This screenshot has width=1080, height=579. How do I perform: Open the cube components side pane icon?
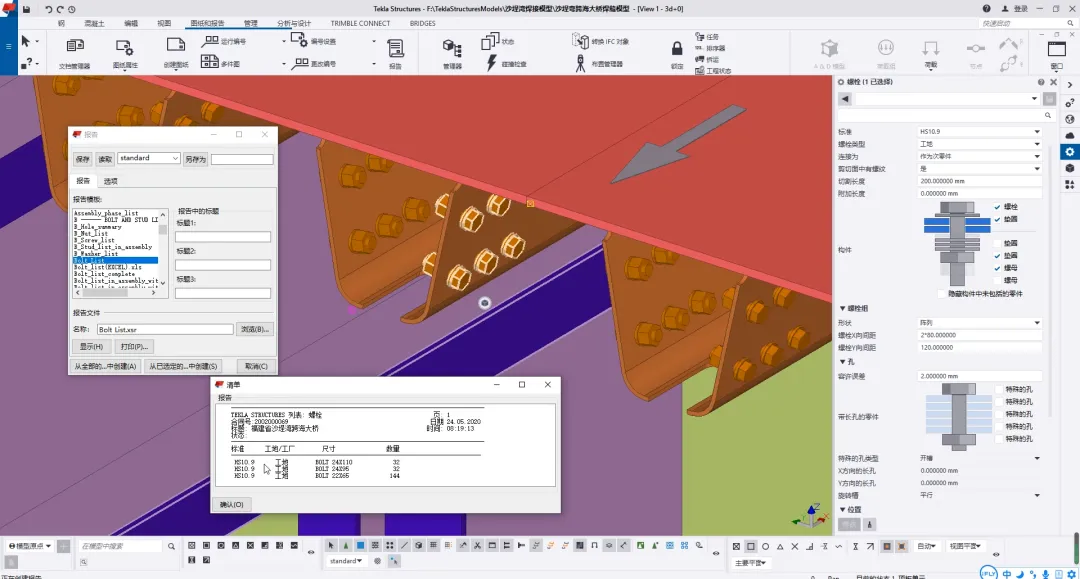point(1070,168)
